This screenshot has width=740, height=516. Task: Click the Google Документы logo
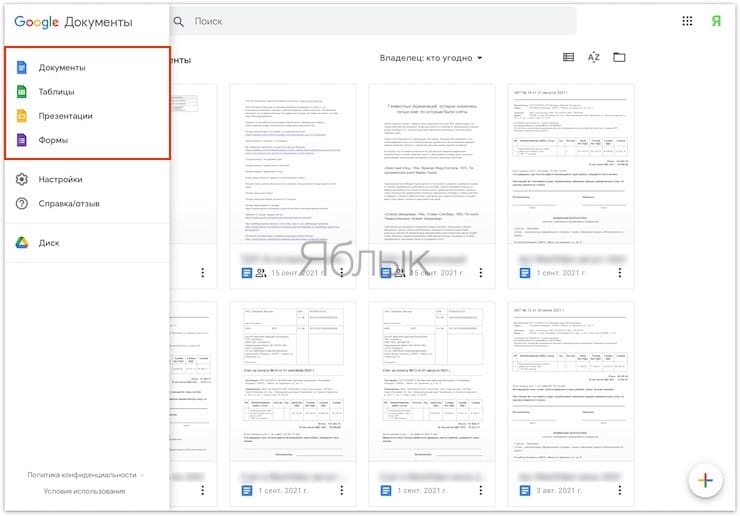(x=74, y=22)
